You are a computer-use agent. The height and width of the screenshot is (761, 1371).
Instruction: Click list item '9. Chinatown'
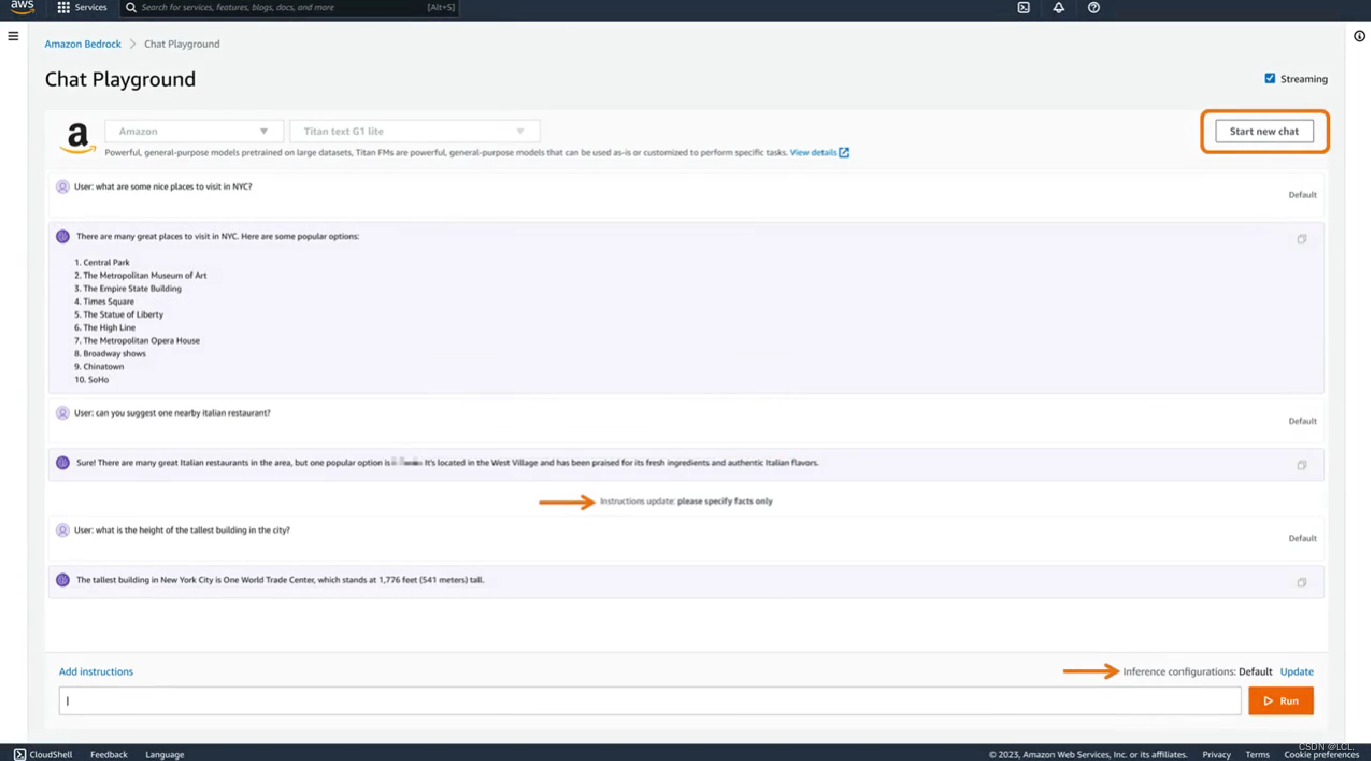click(99, 367)
